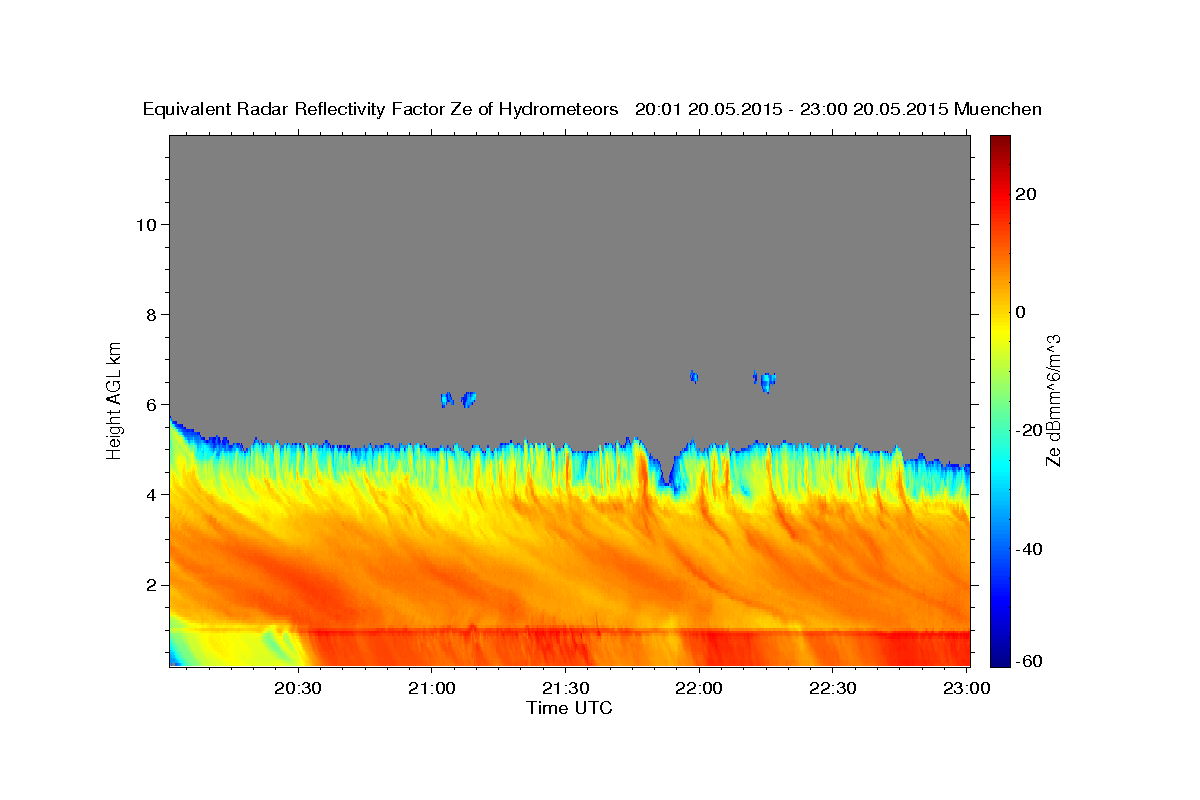
Task: Click the colorbar tick value '20'
Action: [x=1027, y=194]
